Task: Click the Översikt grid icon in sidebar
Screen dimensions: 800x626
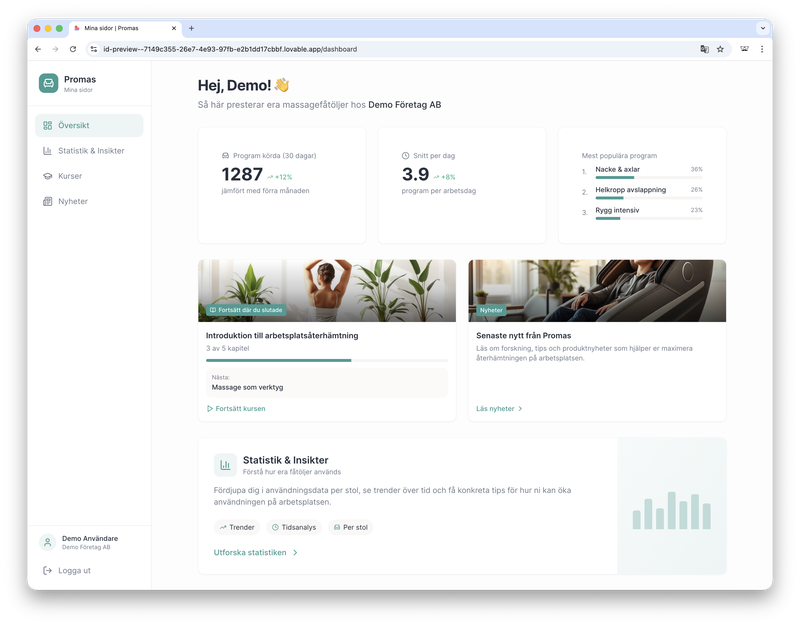Action: pyautogui.click(x=48, y=126)
